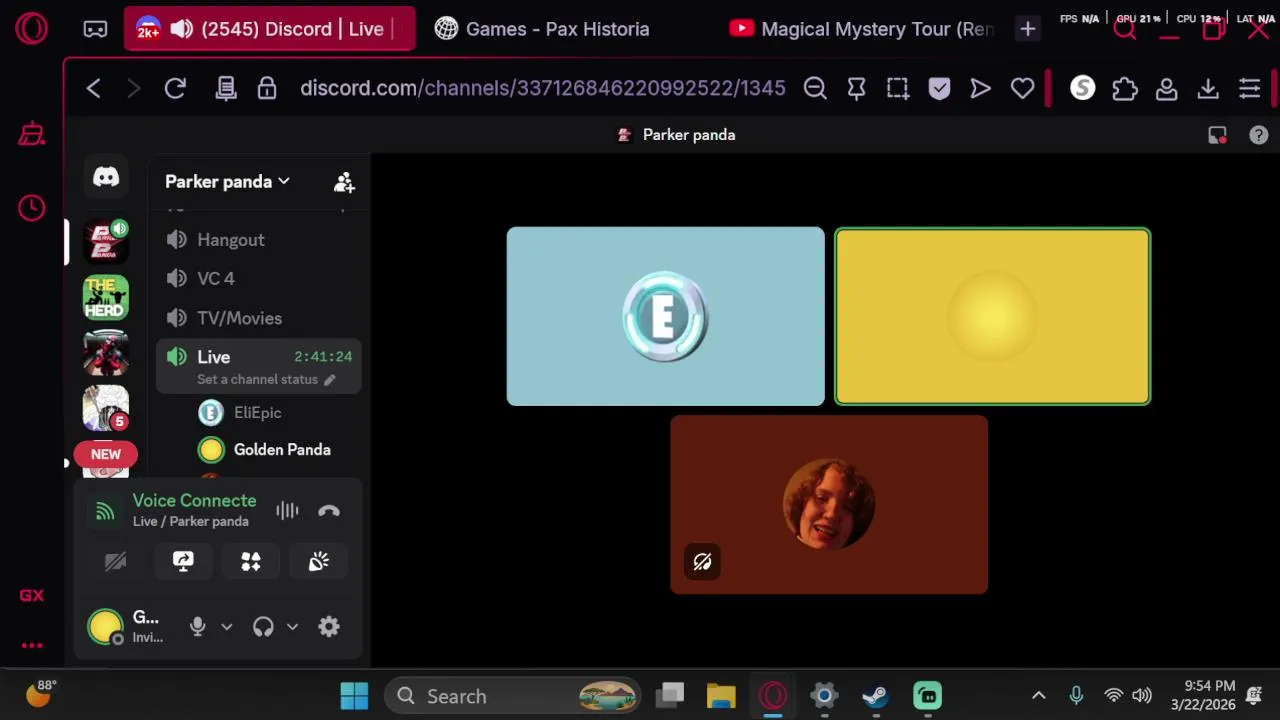The width and height of the screenshot is (1280, 720).
Task: Switch to Magical Mystery Tour YouTube tab
Action: (x=860, y=29)
